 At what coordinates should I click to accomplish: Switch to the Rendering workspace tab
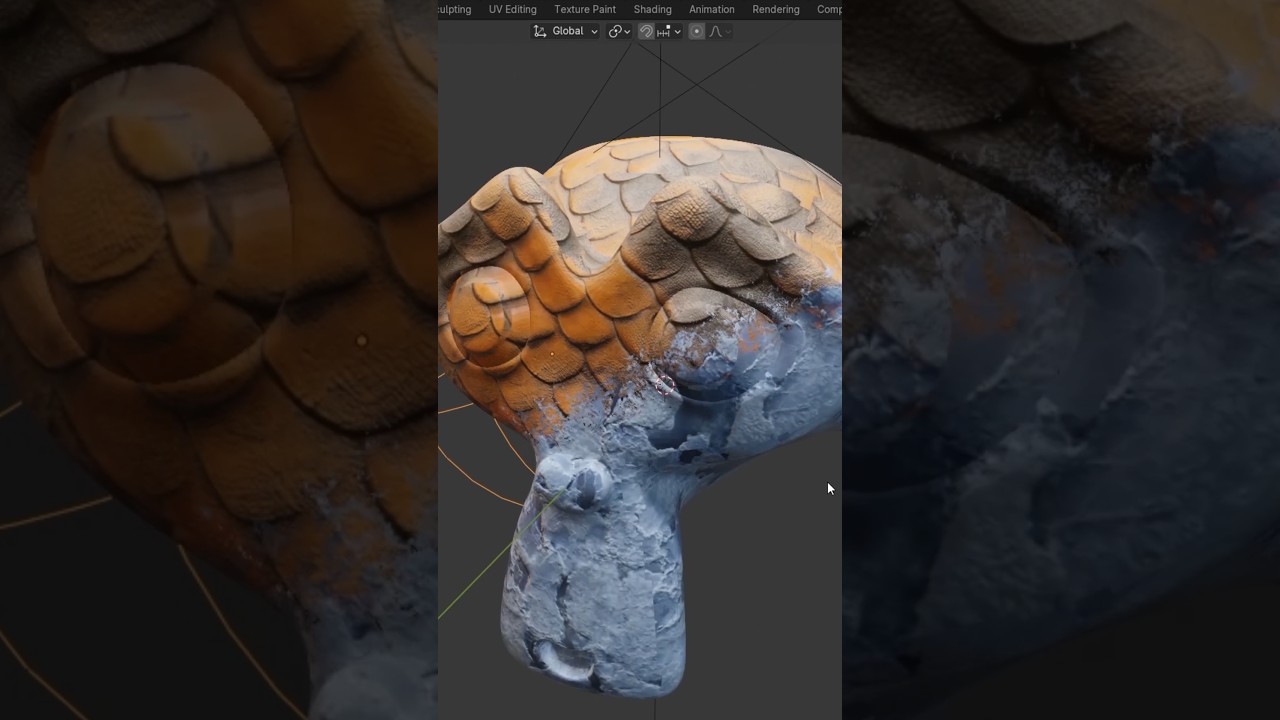(776, 9)
